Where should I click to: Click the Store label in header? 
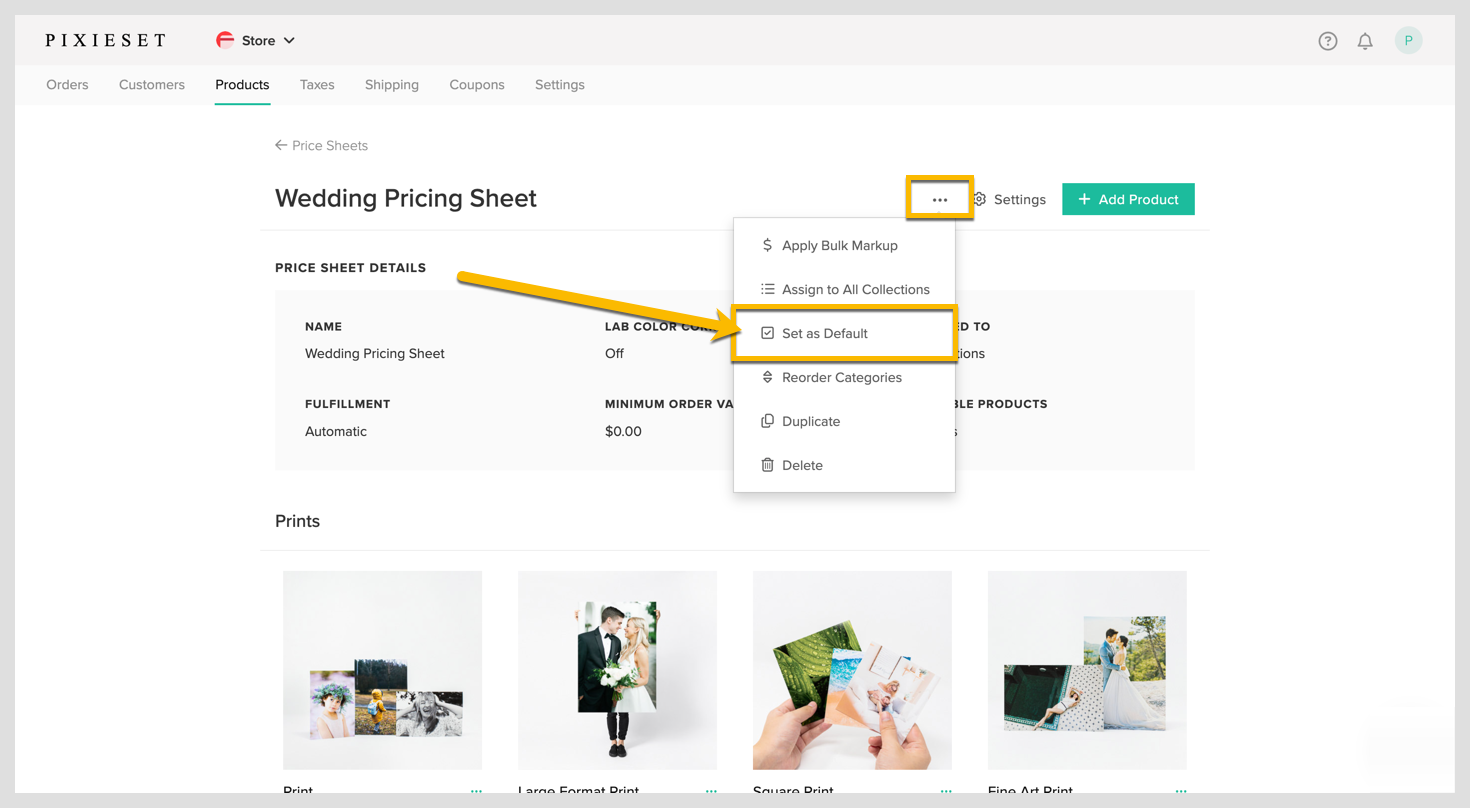(x=258, y=41)
